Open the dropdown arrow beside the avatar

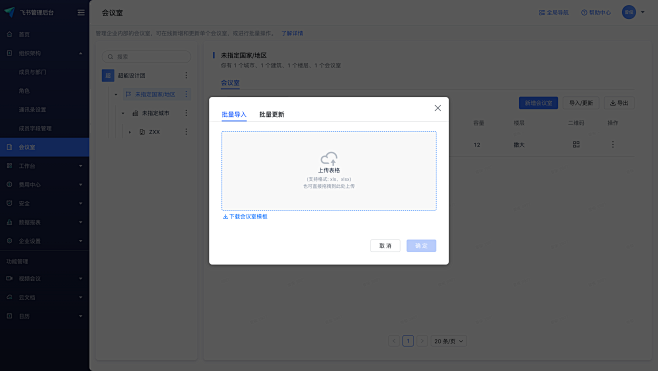(642, 12)
